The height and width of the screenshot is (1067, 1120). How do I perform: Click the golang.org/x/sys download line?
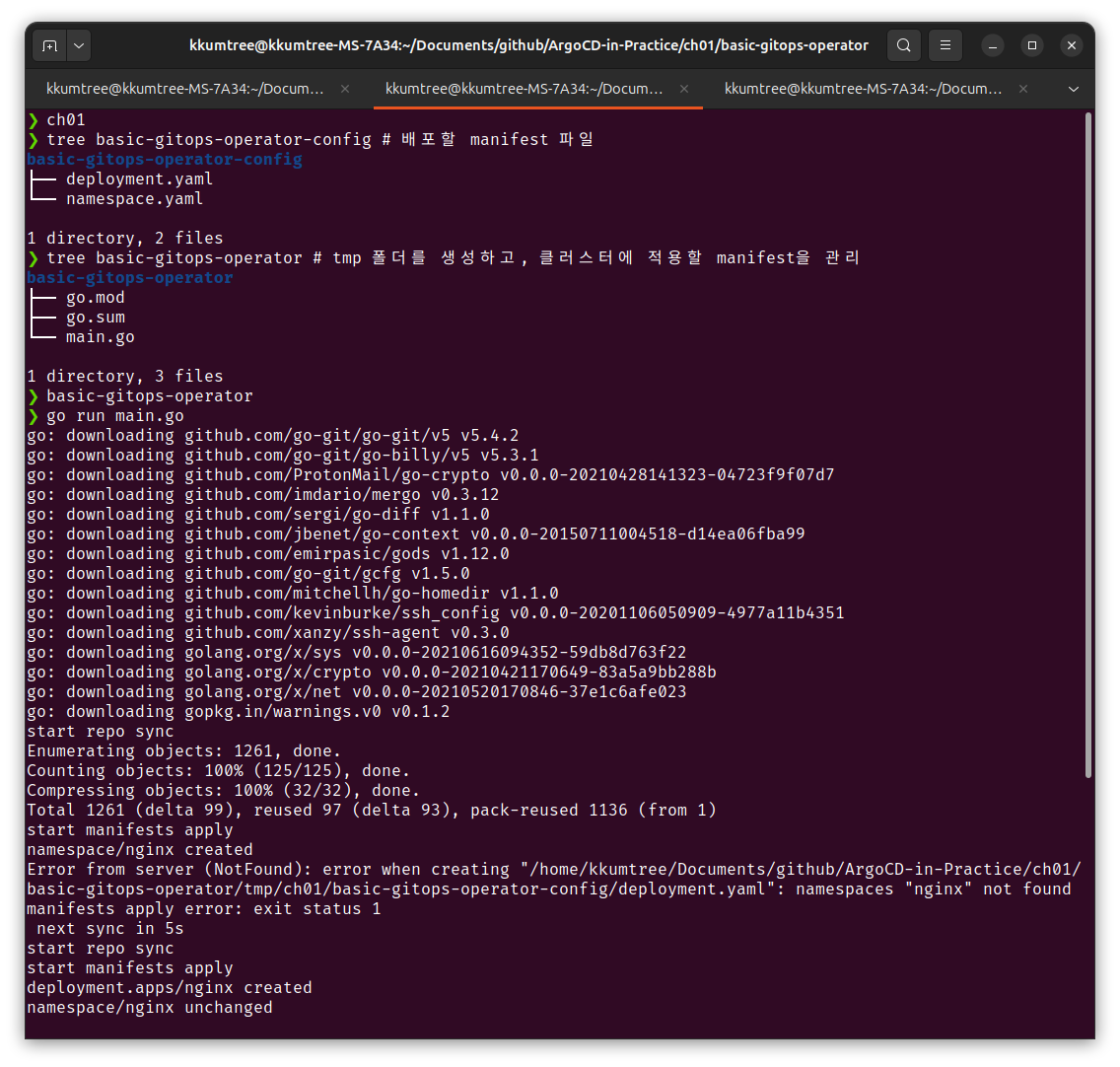357,653
